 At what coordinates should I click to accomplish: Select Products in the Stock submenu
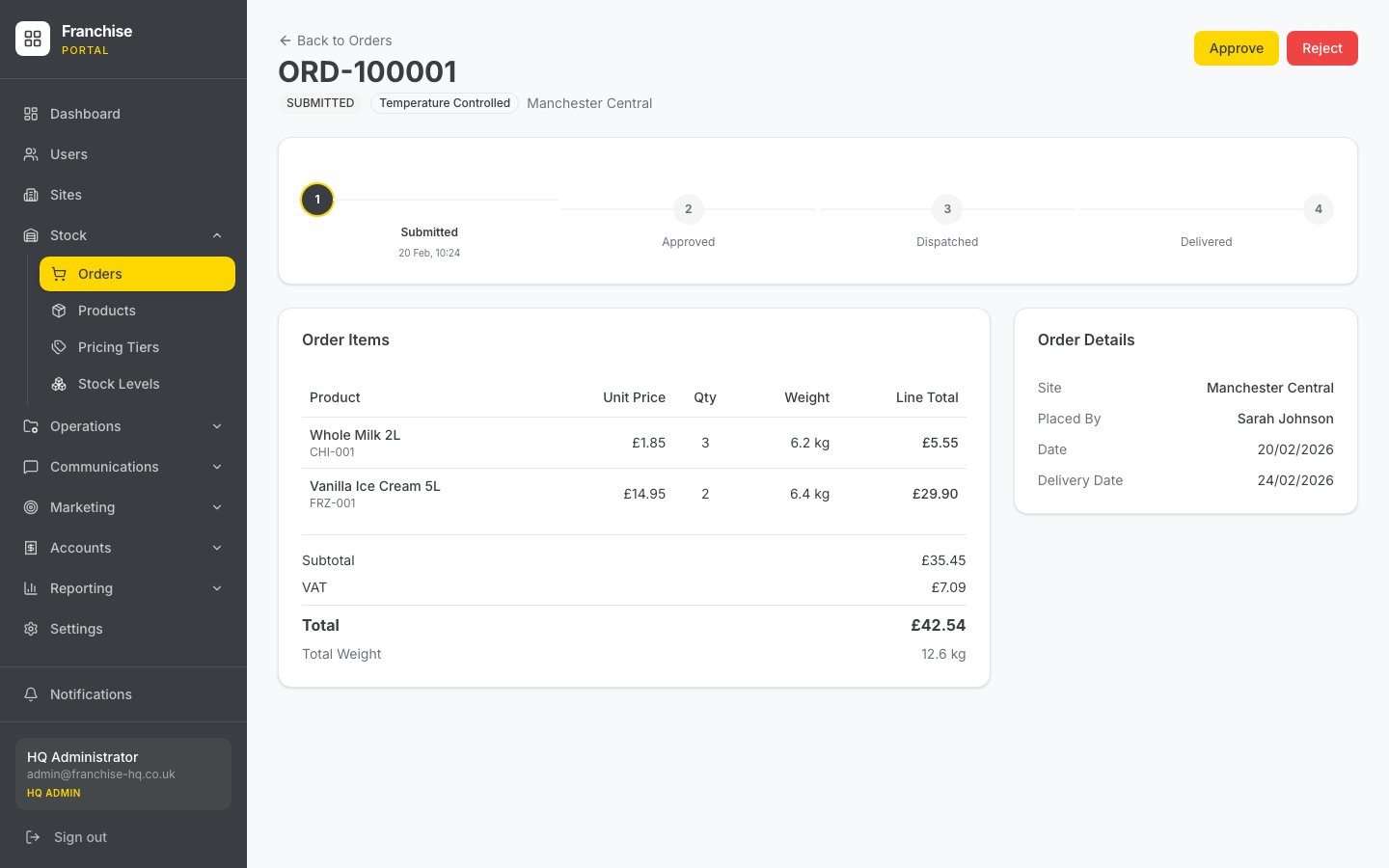point(137,311)
